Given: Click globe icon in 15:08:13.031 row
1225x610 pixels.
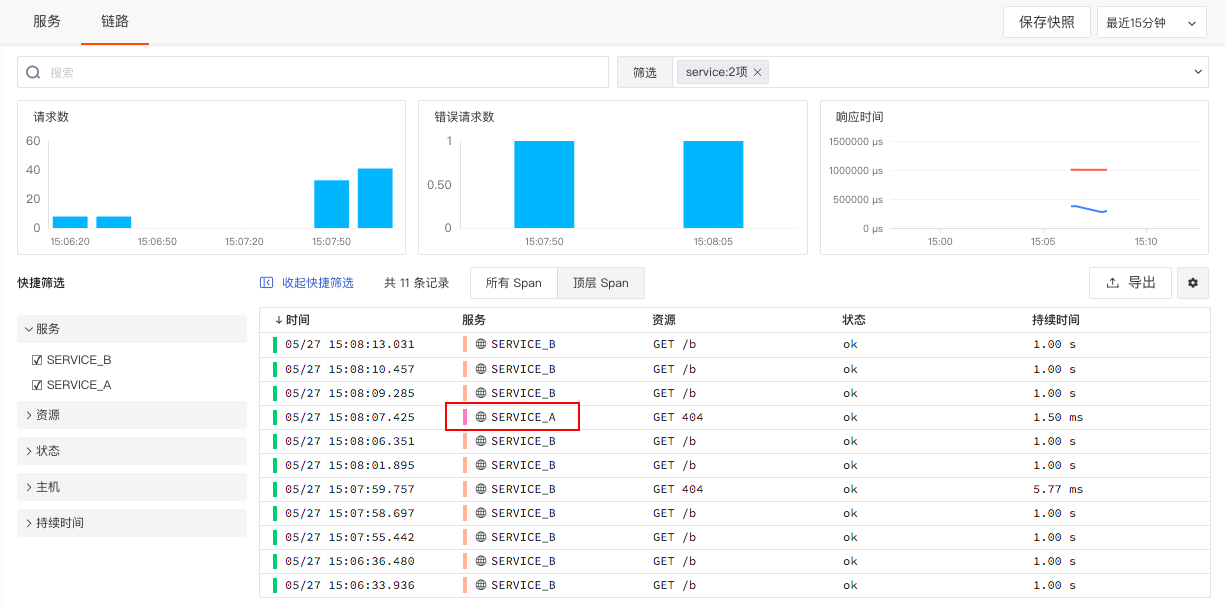Looking at the screenshot, I should (x=481, y=345).
